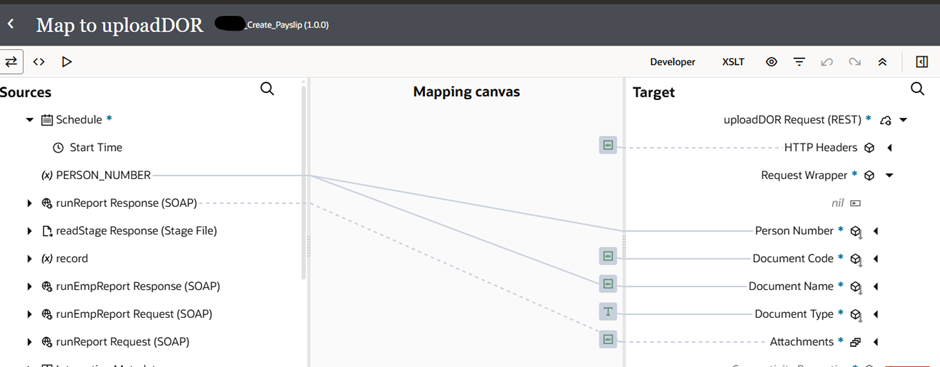
Task: Open the view eye options
Action: (772, 62)
